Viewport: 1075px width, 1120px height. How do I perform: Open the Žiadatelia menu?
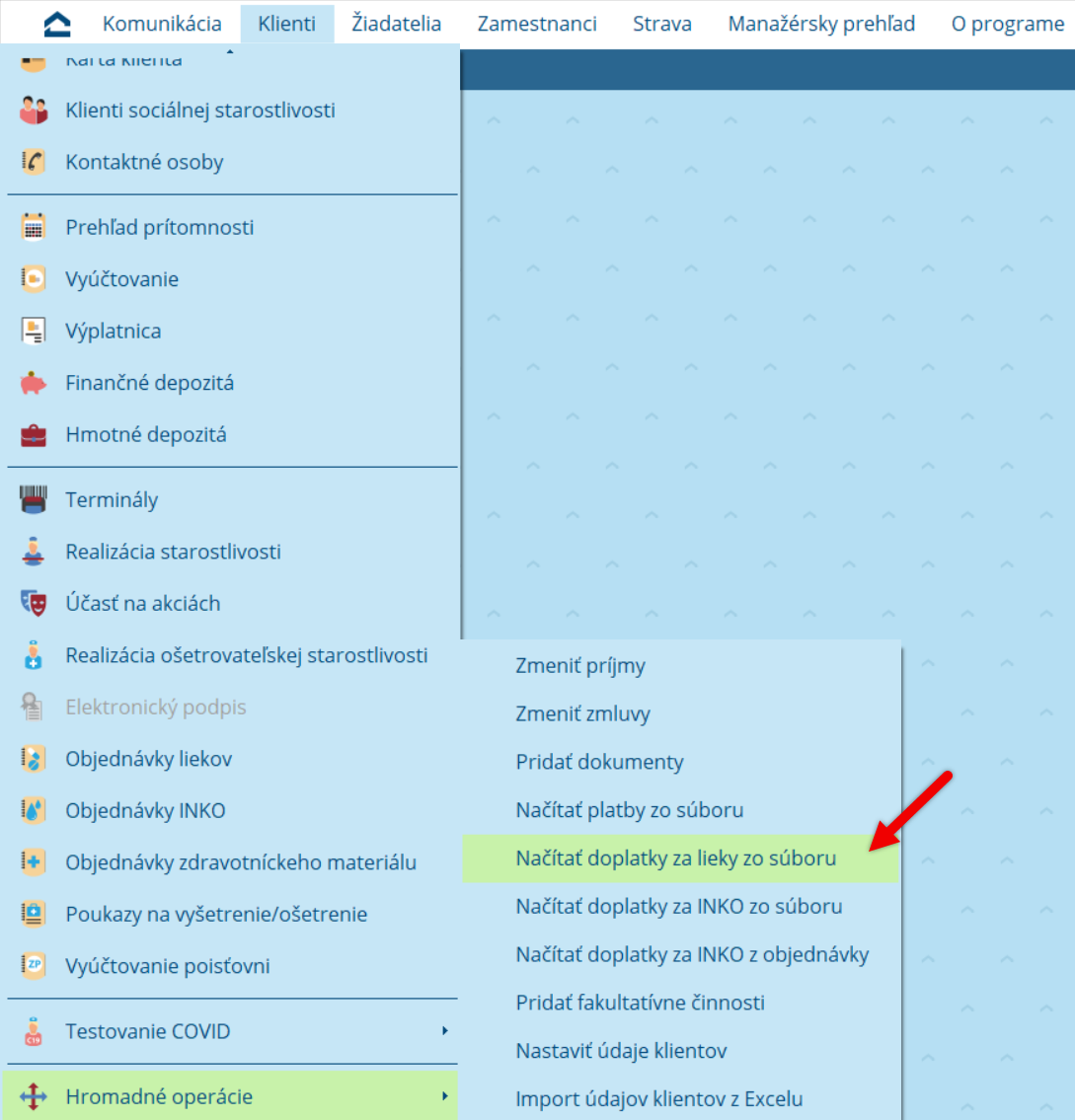[396, 24]
